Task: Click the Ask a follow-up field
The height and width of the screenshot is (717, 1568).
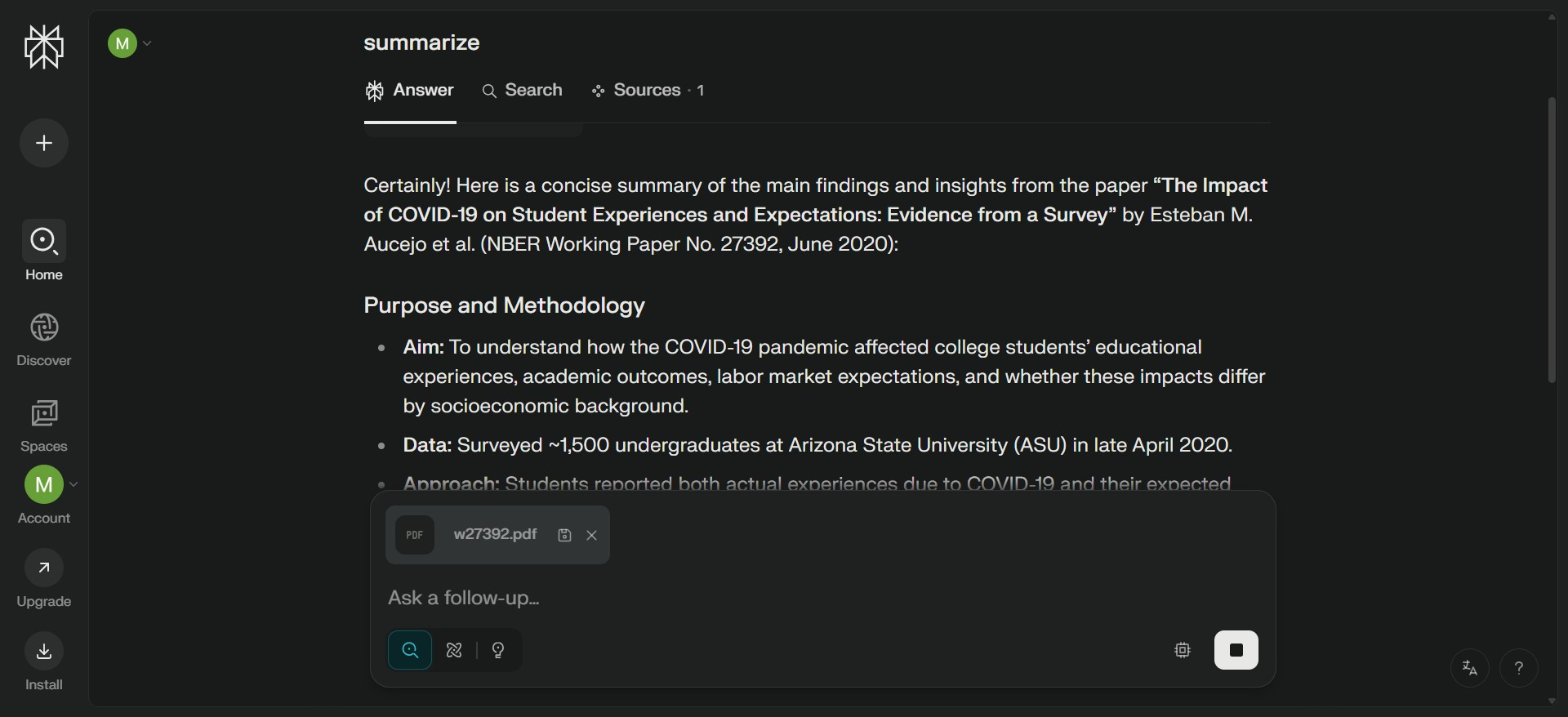Action: [x=735, y=598]
